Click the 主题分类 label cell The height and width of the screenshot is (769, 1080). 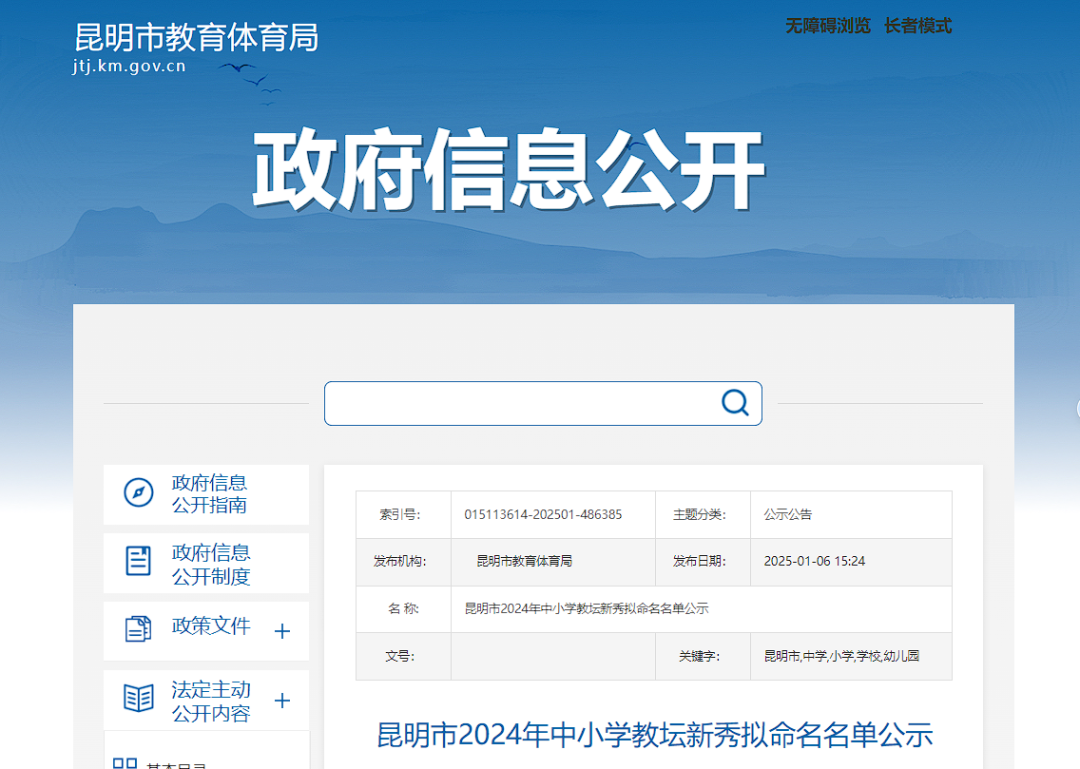703,515
